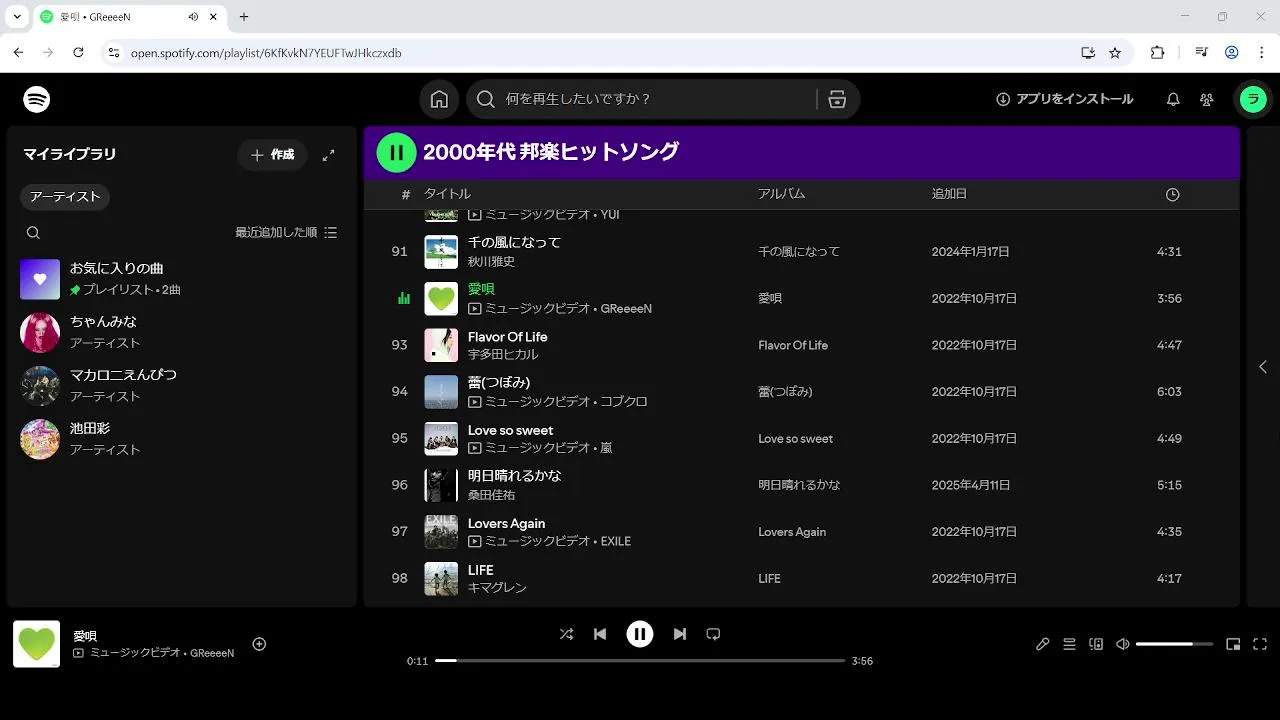Click the now playing 愛唄 cover art

point(36,644)
